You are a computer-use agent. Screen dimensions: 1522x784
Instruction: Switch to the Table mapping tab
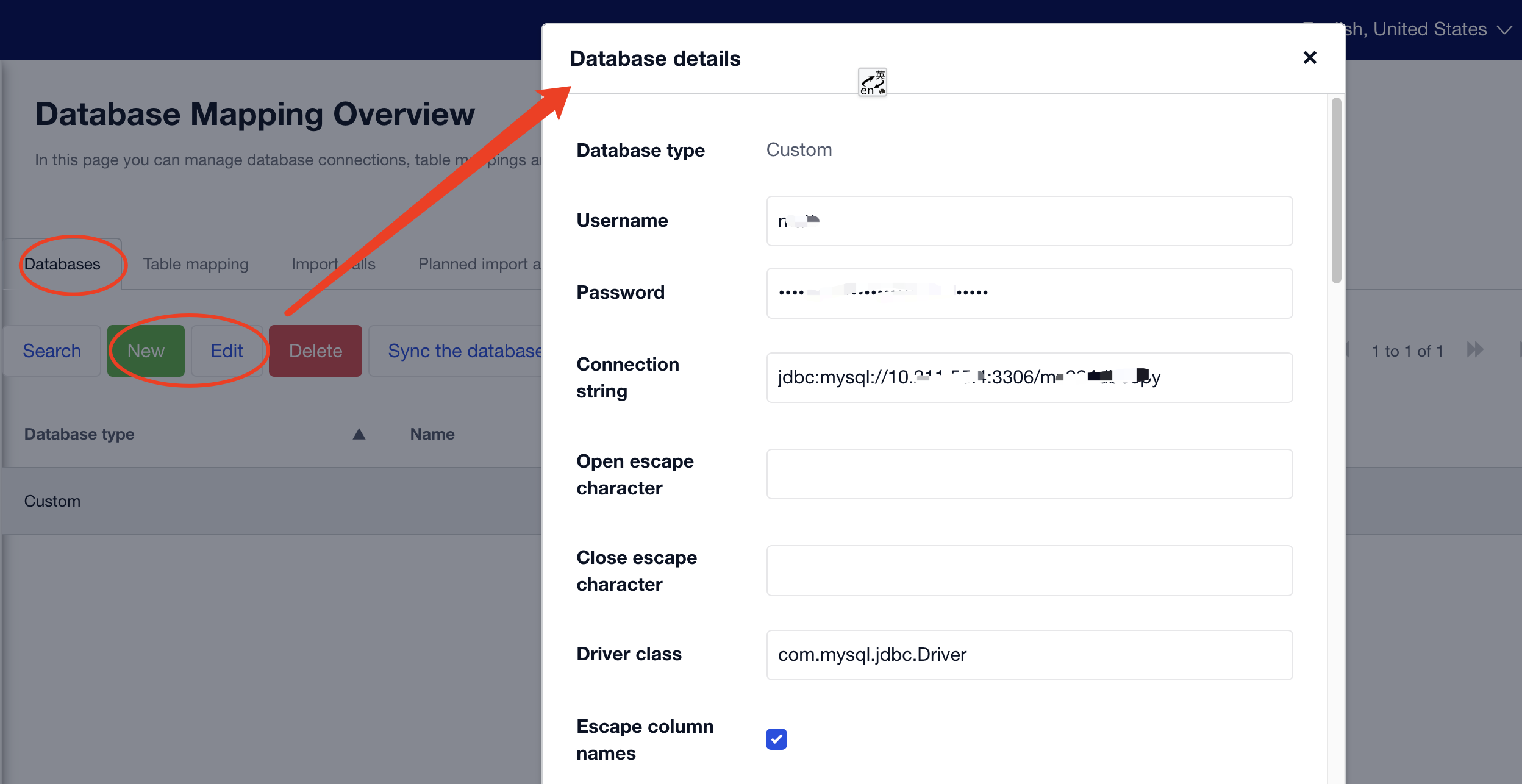coord(195,263)
